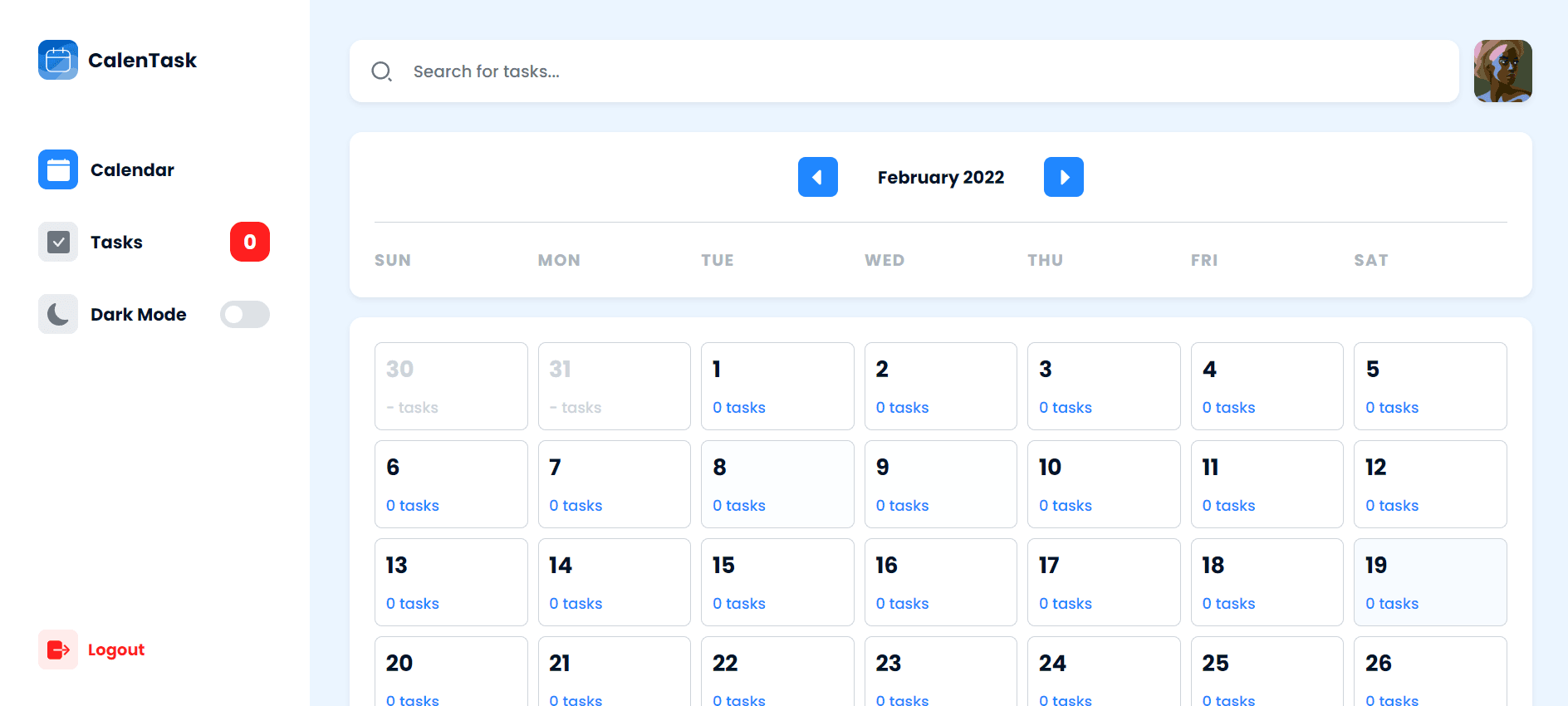Click the Tasks checkmark icon
The height and width of the screenshot is (706, 1568).
pos(58,242)
